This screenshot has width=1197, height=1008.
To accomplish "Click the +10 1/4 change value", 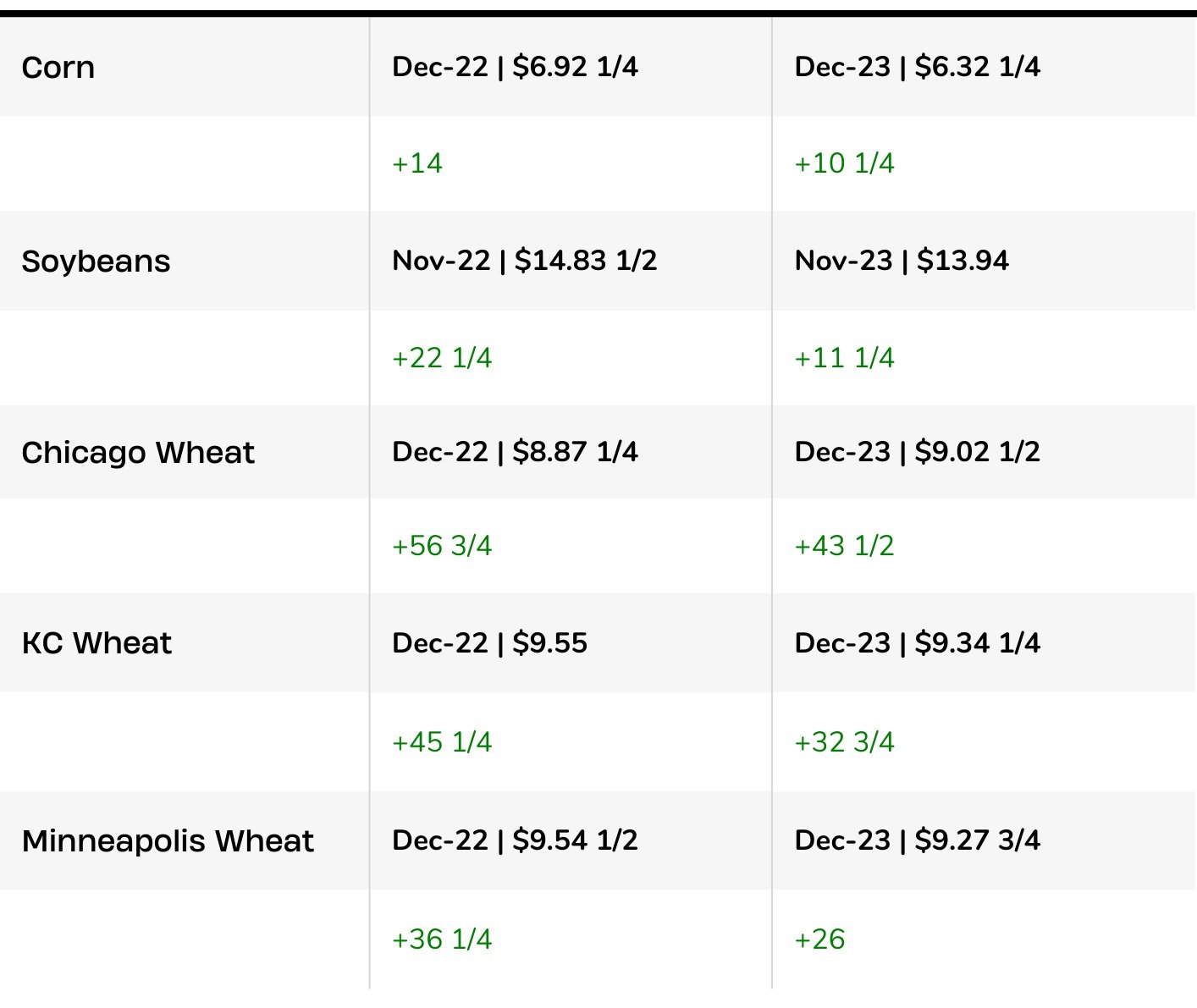I will point(844,163).
